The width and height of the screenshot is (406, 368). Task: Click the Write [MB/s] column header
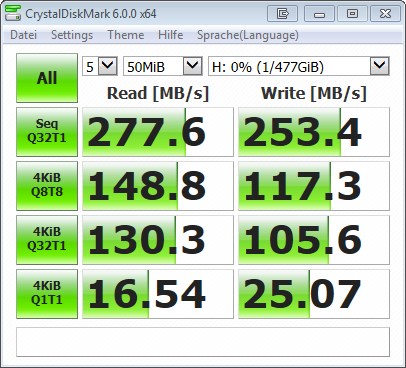click(314, 93)
